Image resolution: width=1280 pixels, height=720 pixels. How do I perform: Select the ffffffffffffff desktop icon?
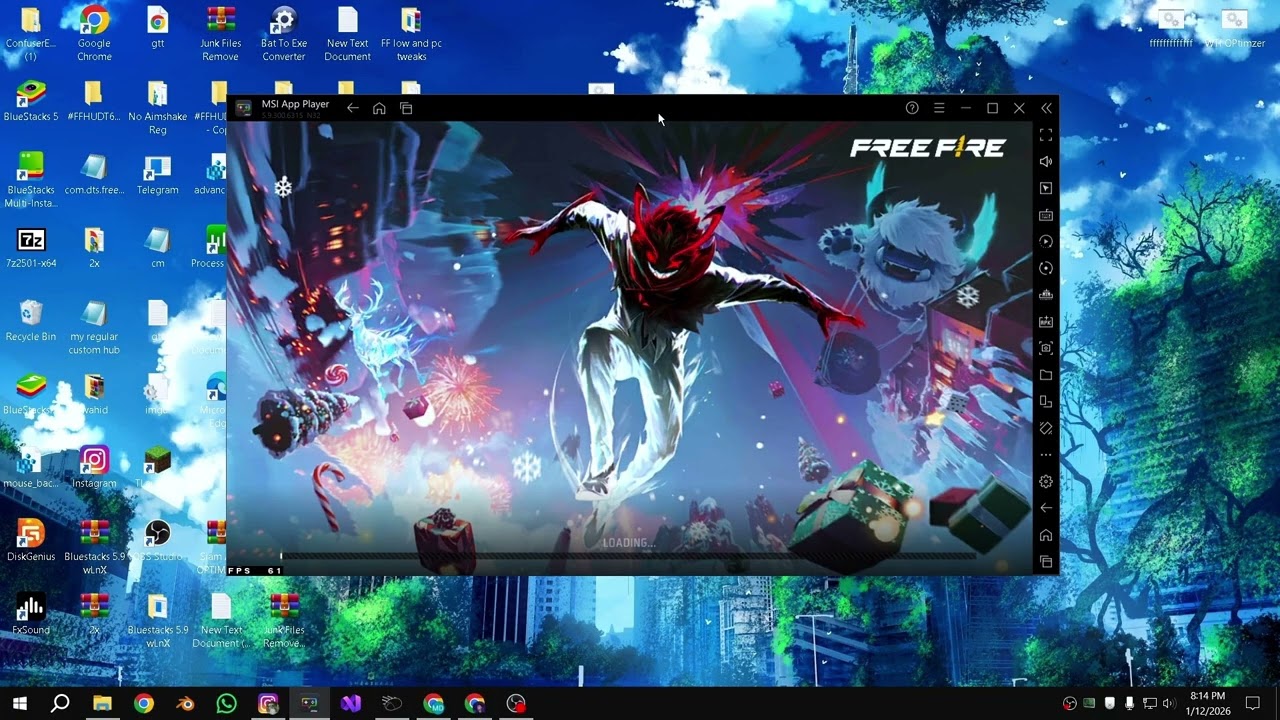(x=1171, y=29)
